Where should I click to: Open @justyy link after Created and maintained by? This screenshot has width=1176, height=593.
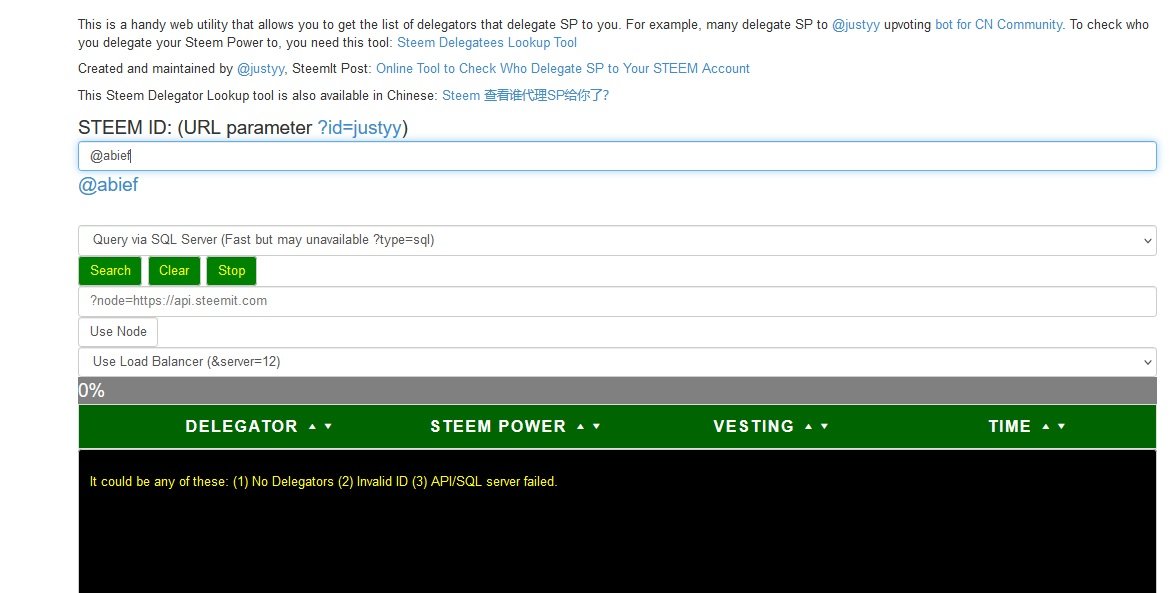[x=261, y=69]
